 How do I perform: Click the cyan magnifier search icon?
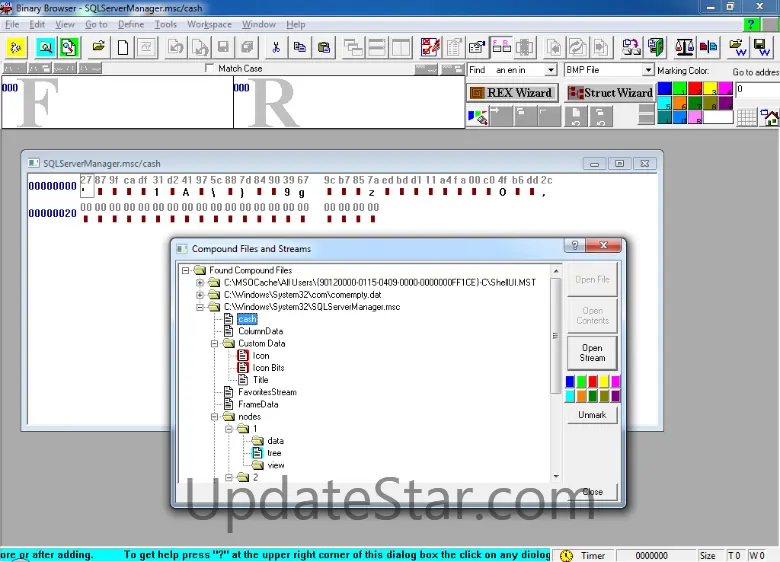click(45, 48)
